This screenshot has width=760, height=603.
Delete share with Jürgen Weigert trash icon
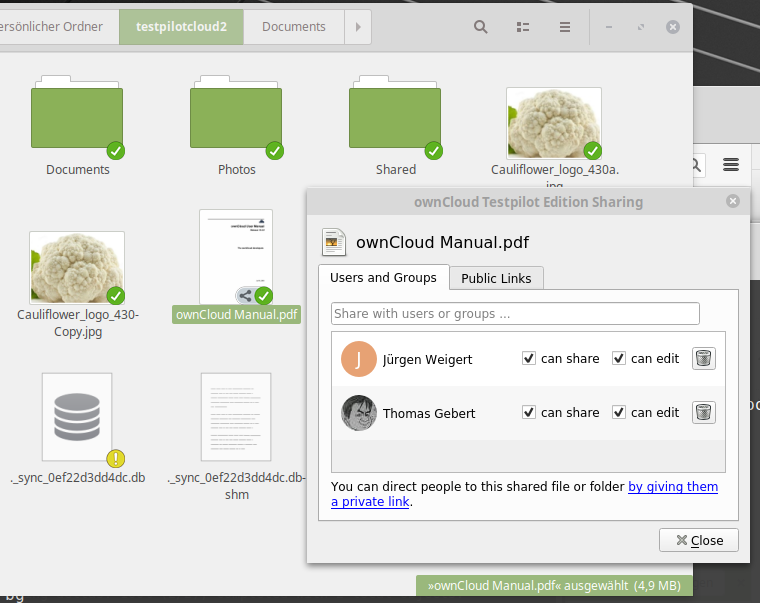pyautogui.click(x=703, y=359)
